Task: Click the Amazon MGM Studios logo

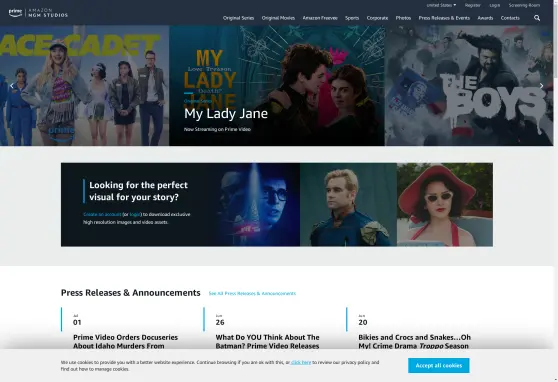Action: click(38, 13)
